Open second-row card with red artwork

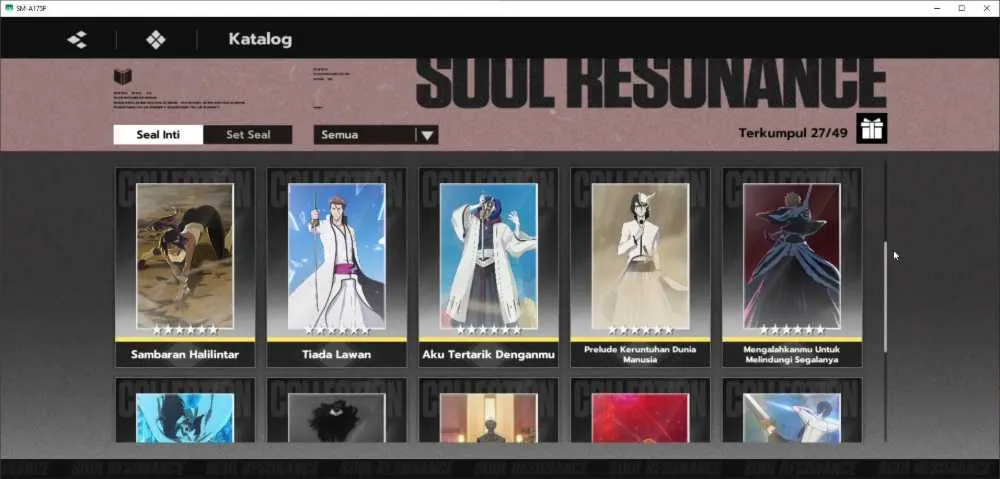(x=640, y=410)
